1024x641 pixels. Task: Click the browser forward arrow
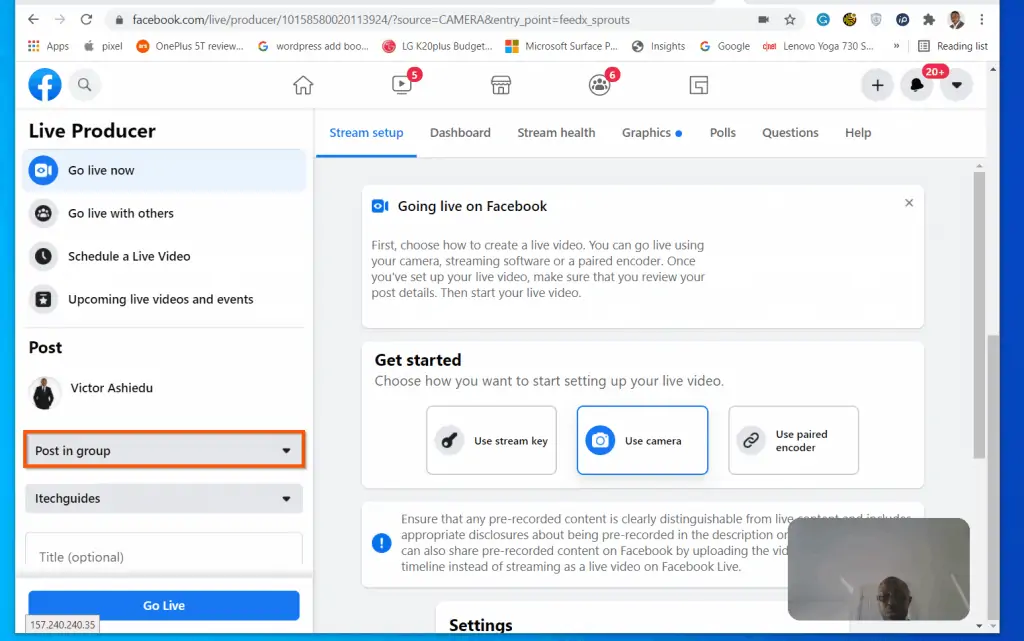coord(60,20)
